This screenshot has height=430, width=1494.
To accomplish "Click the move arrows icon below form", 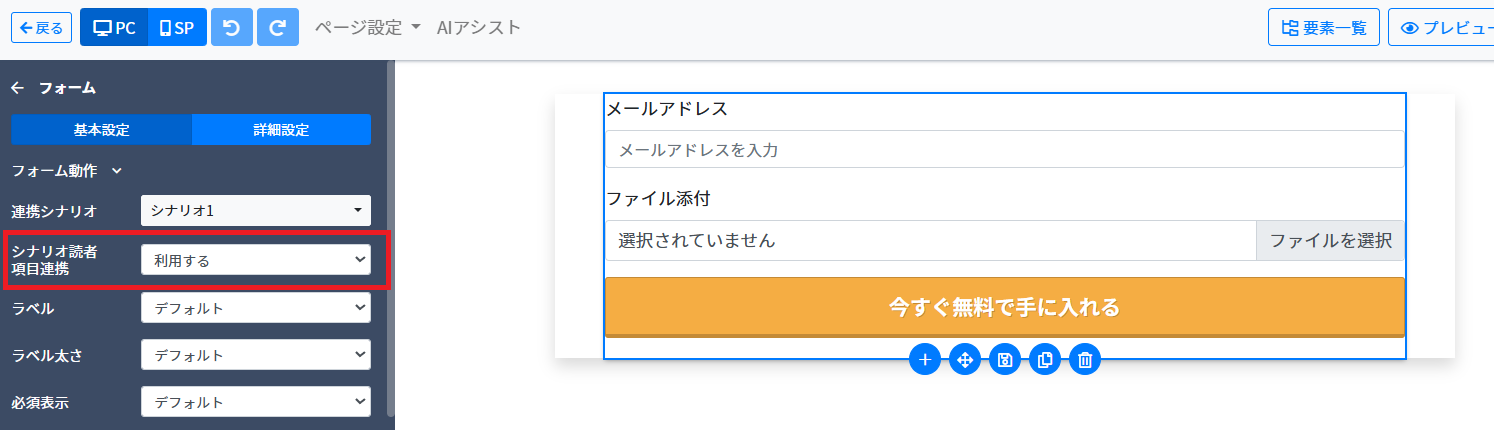I will point(965,360).
